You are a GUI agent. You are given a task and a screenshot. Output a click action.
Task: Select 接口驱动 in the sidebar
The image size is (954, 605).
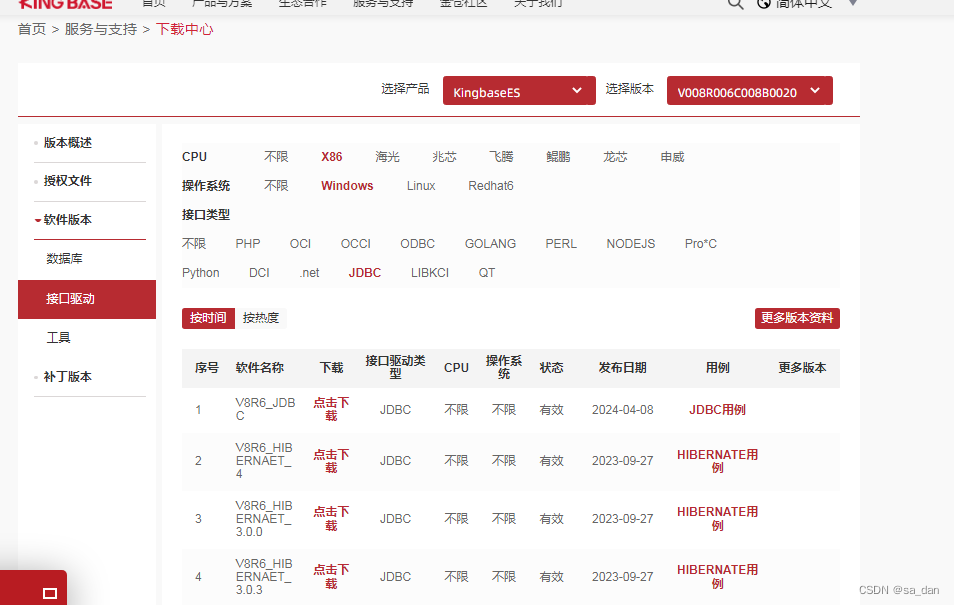coord(87,299)
